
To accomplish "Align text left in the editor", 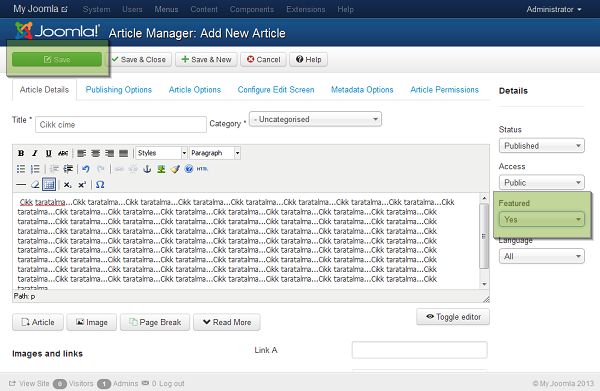I will (x=82, y=153).
